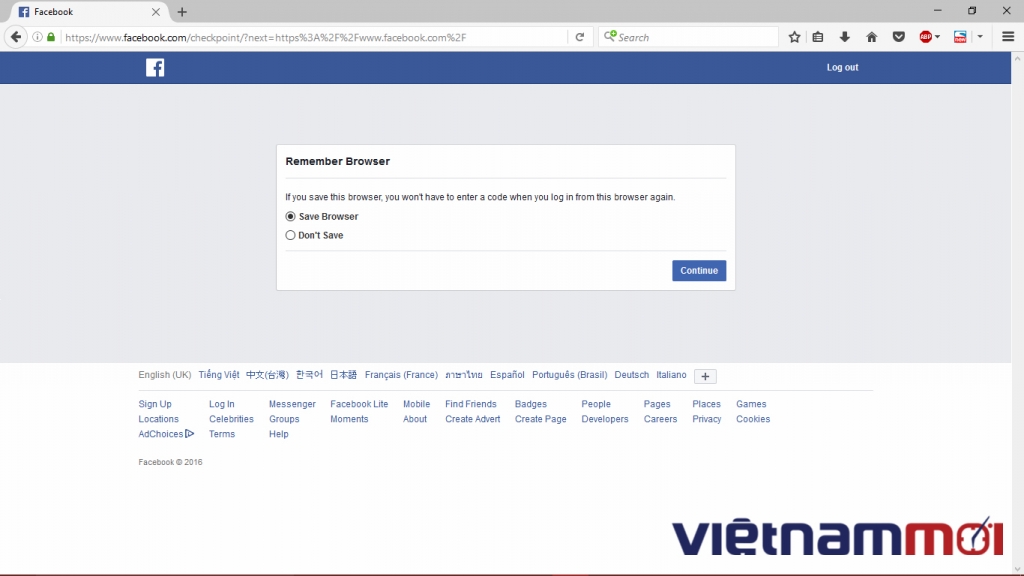
Task: Go back with the browser back arrow
Action: (x=16, y=37)
